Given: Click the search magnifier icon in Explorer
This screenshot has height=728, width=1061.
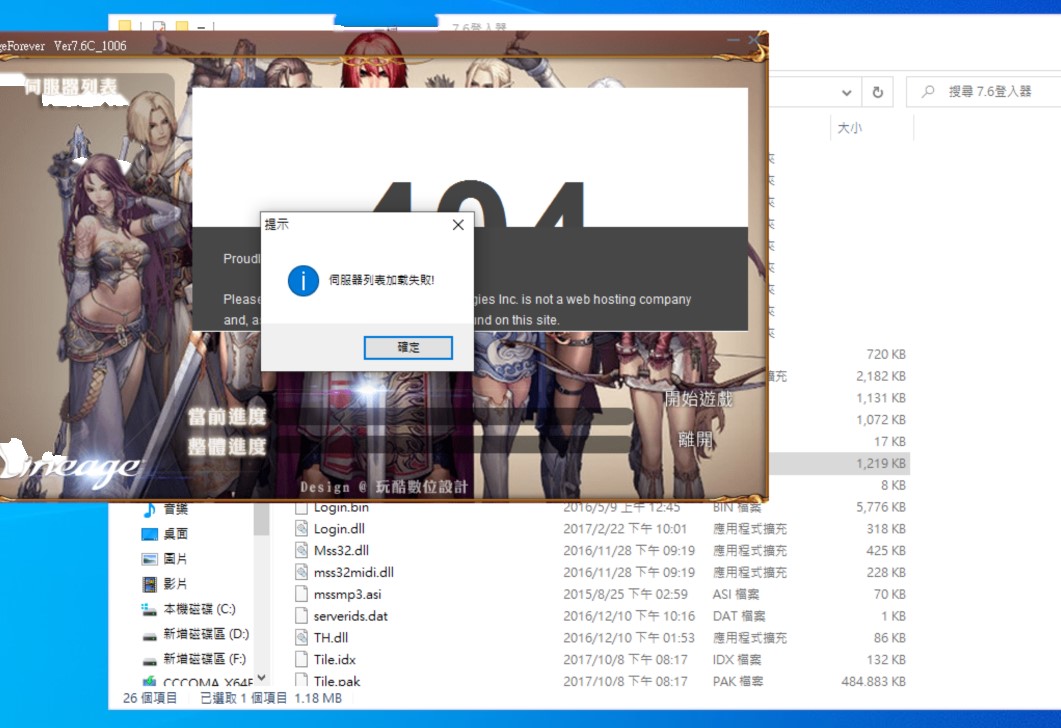Looking at the screenshot, I should pyautogui.click(x=928, y=91).
